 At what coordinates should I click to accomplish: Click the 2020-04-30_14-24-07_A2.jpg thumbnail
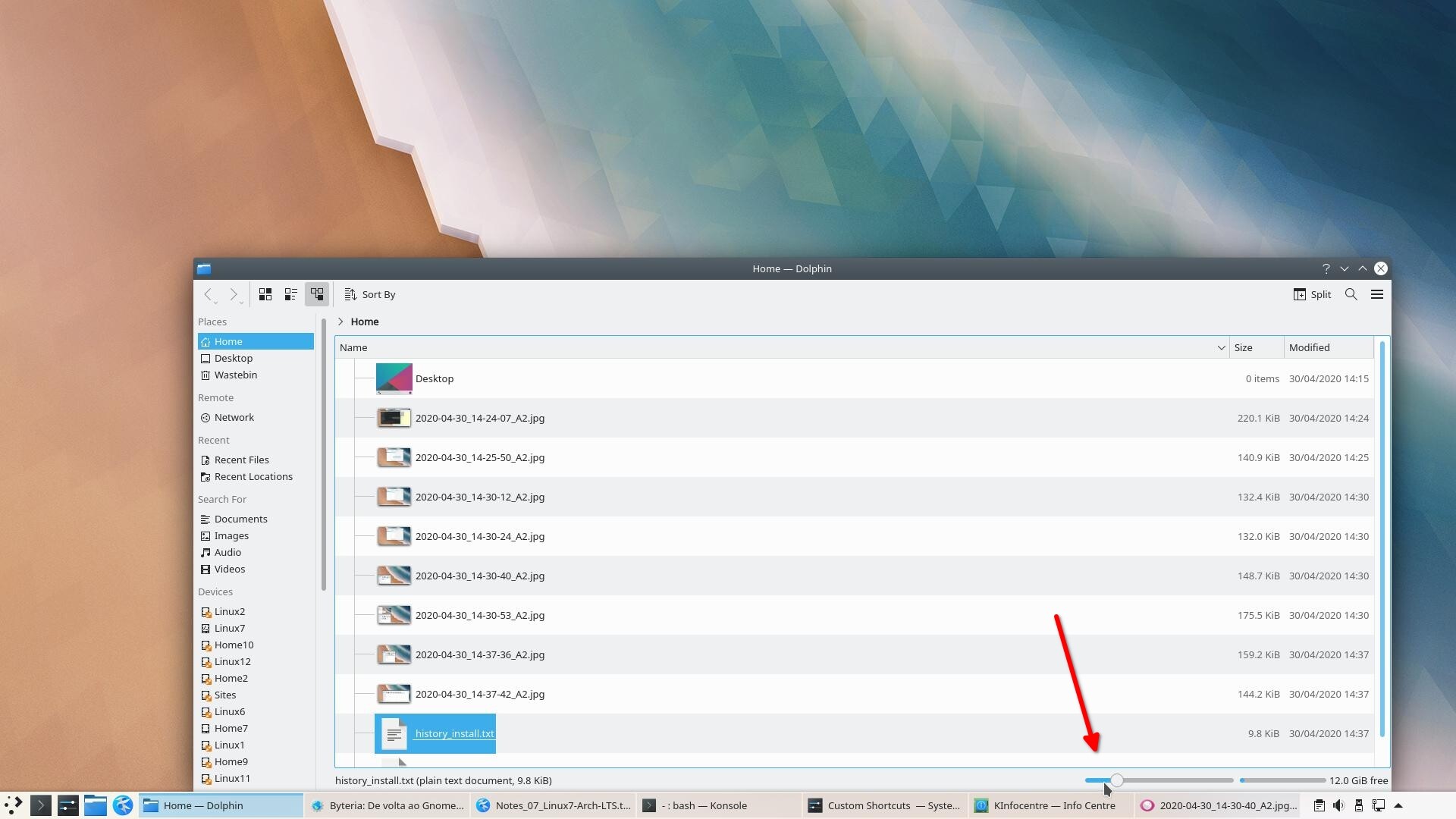pyautogui.click(x=394, y=418)
